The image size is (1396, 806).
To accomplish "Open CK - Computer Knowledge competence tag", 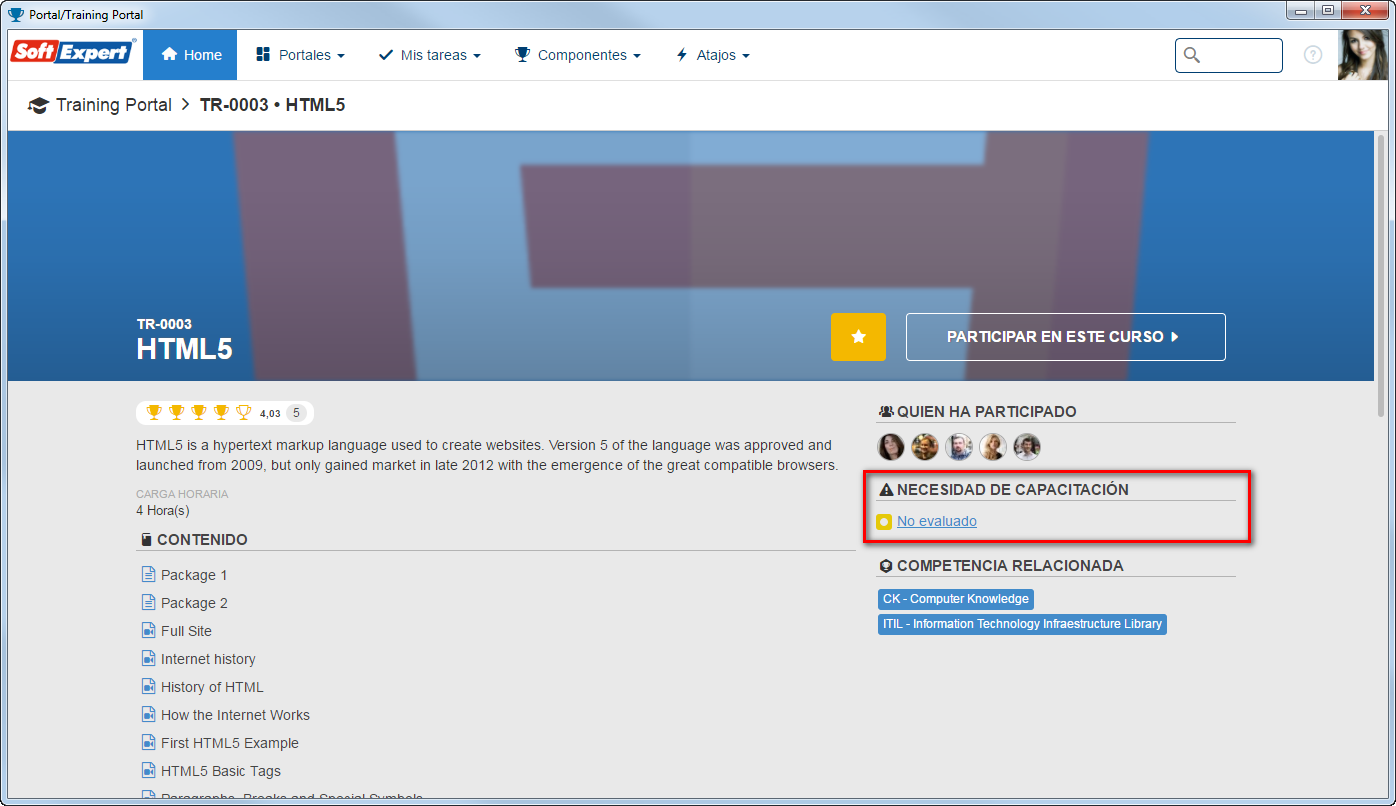I will (x=956, y=599).
